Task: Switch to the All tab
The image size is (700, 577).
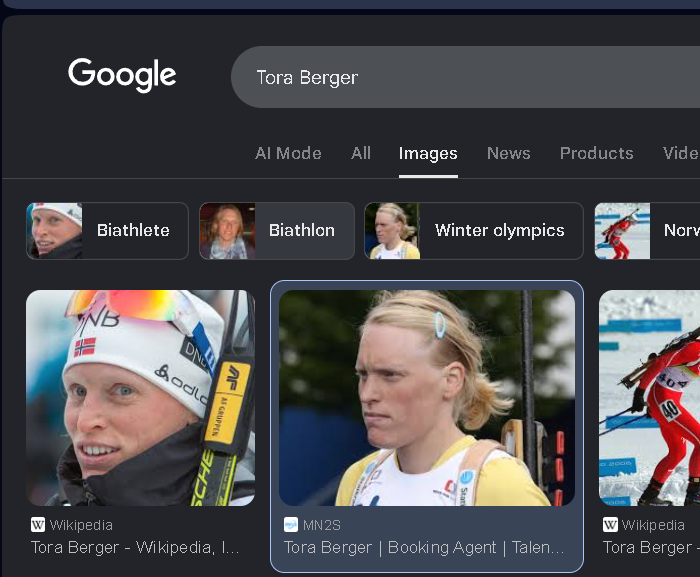Action: click(361, 154)
